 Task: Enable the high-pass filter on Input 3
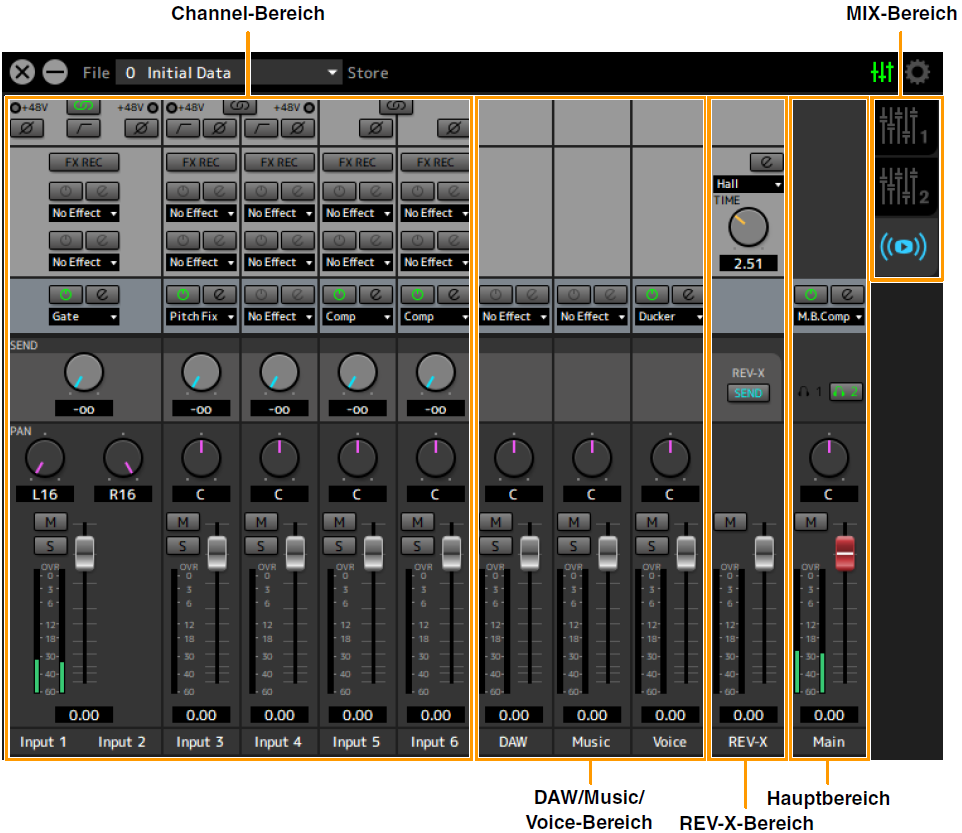tap(185, 127)
